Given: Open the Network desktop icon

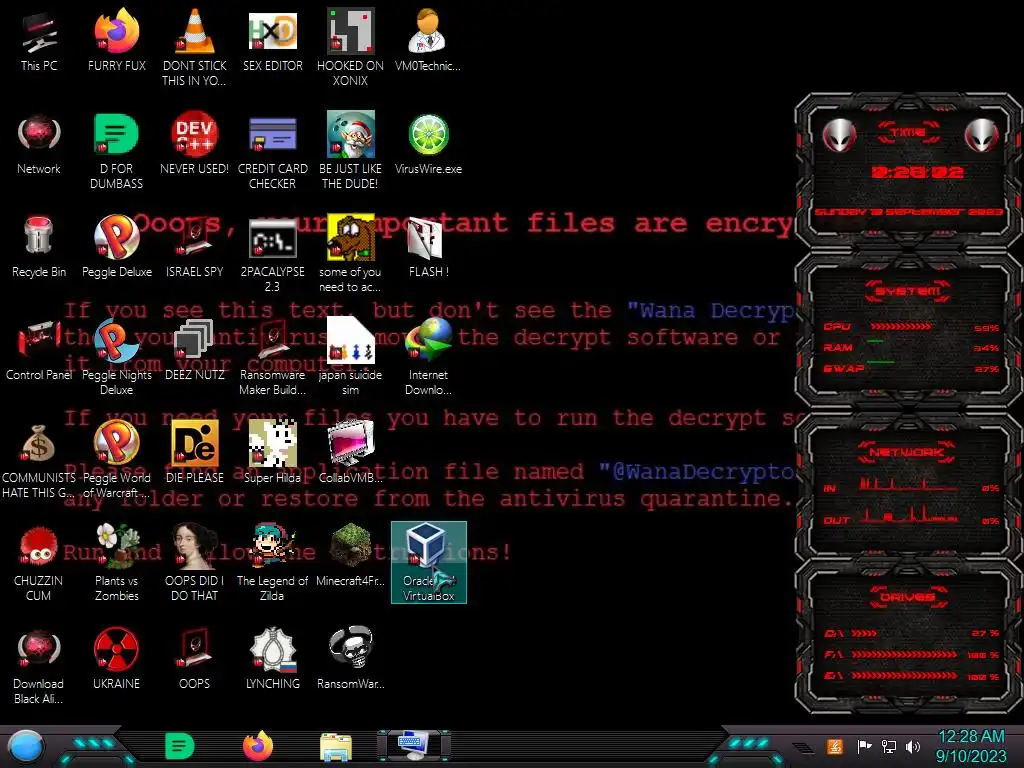Looking at the screenshot, I should 39,144.
